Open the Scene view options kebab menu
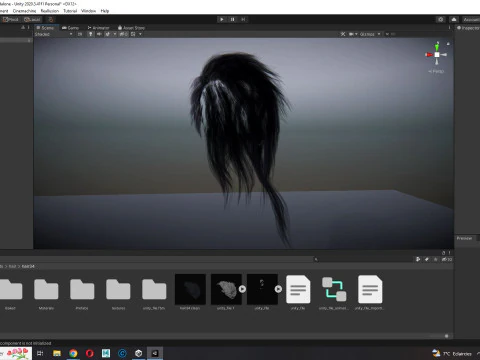Image resolution: width=480 pixels, height=360 pixels. tap(449, 28)
